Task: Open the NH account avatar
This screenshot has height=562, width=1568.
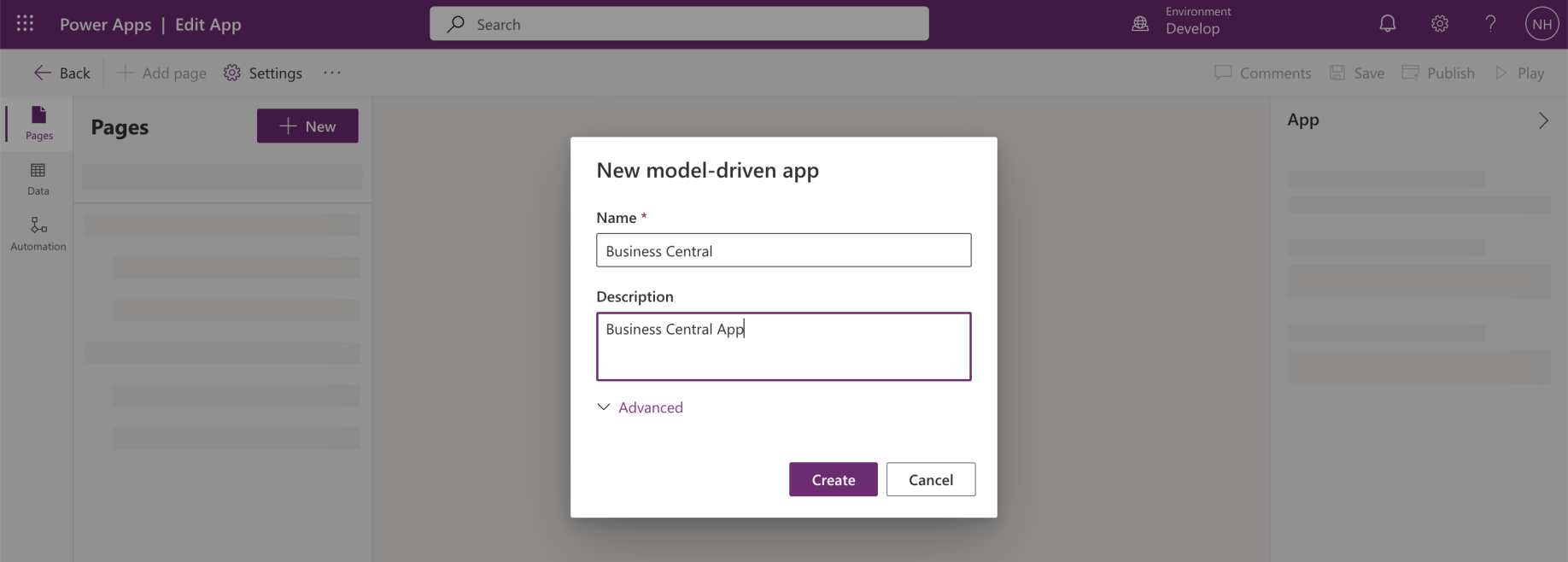Action: [x=1542, y=24]
